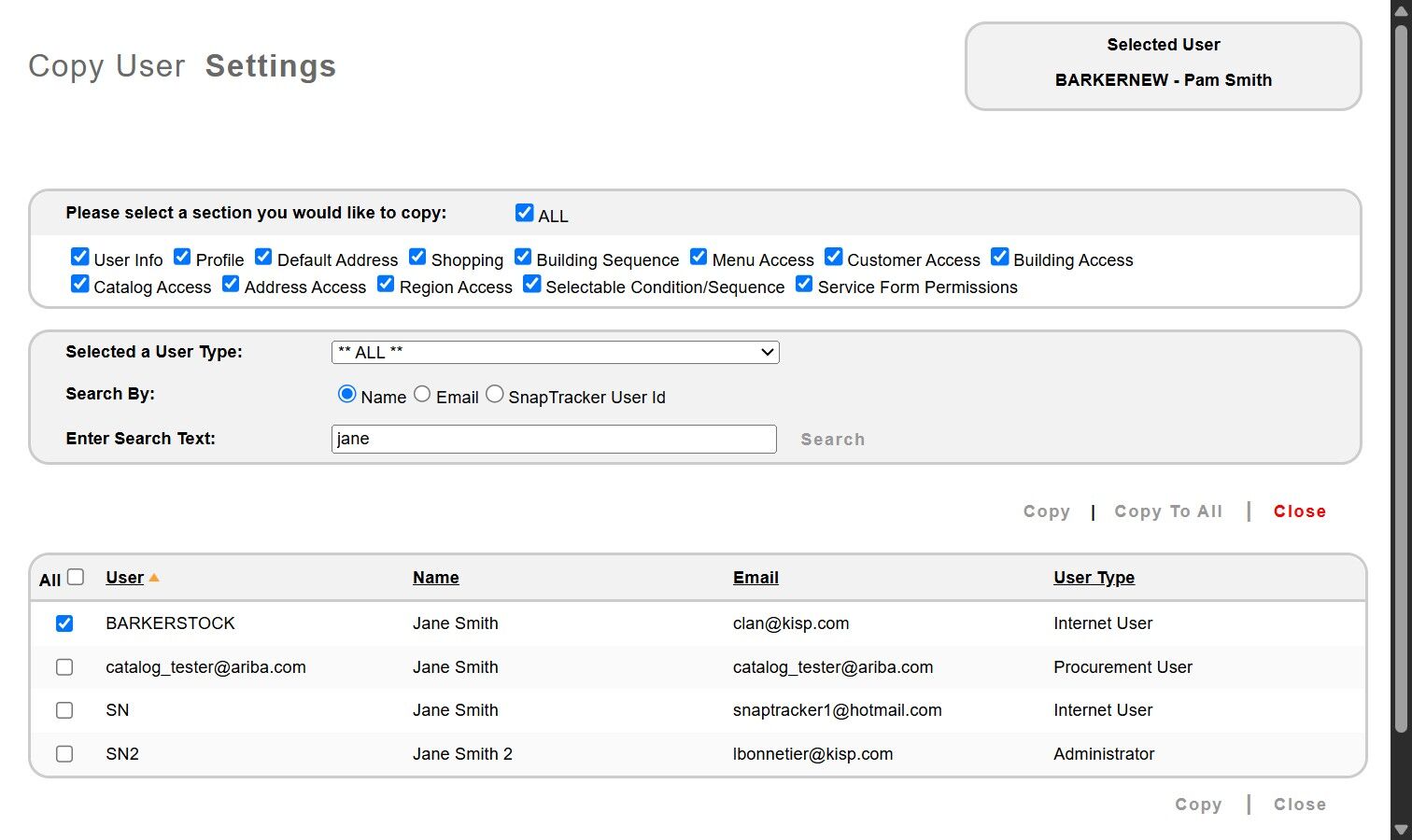1412x840 pixels.
Task: Sort by User Type column
Action: click(x=1094, y=578)
